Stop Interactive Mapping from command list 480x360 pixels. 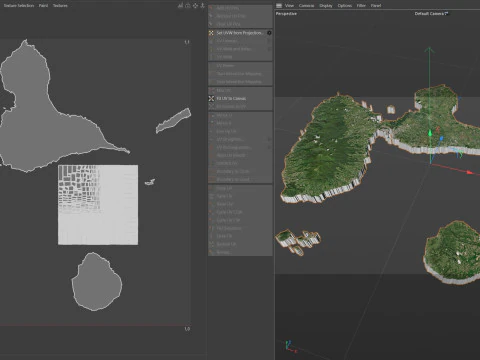click(239, 82)
